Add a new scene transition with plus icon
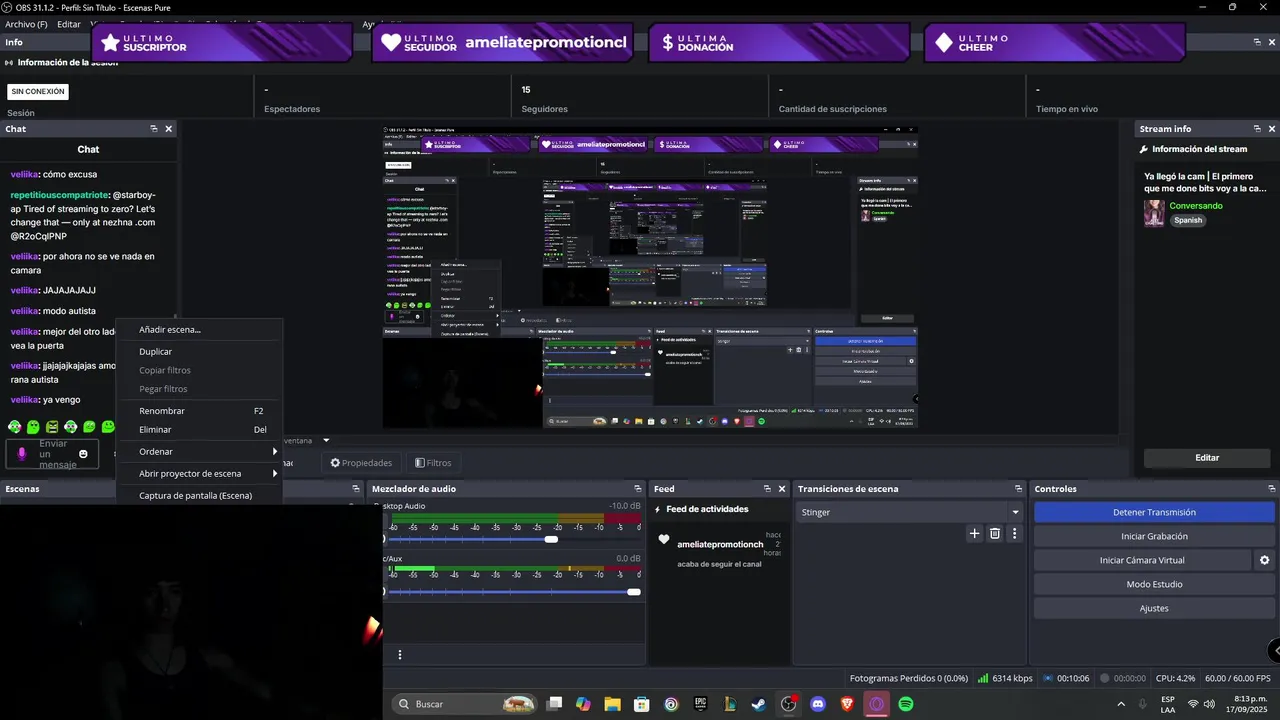1280x720 pixels. point(975,534)
